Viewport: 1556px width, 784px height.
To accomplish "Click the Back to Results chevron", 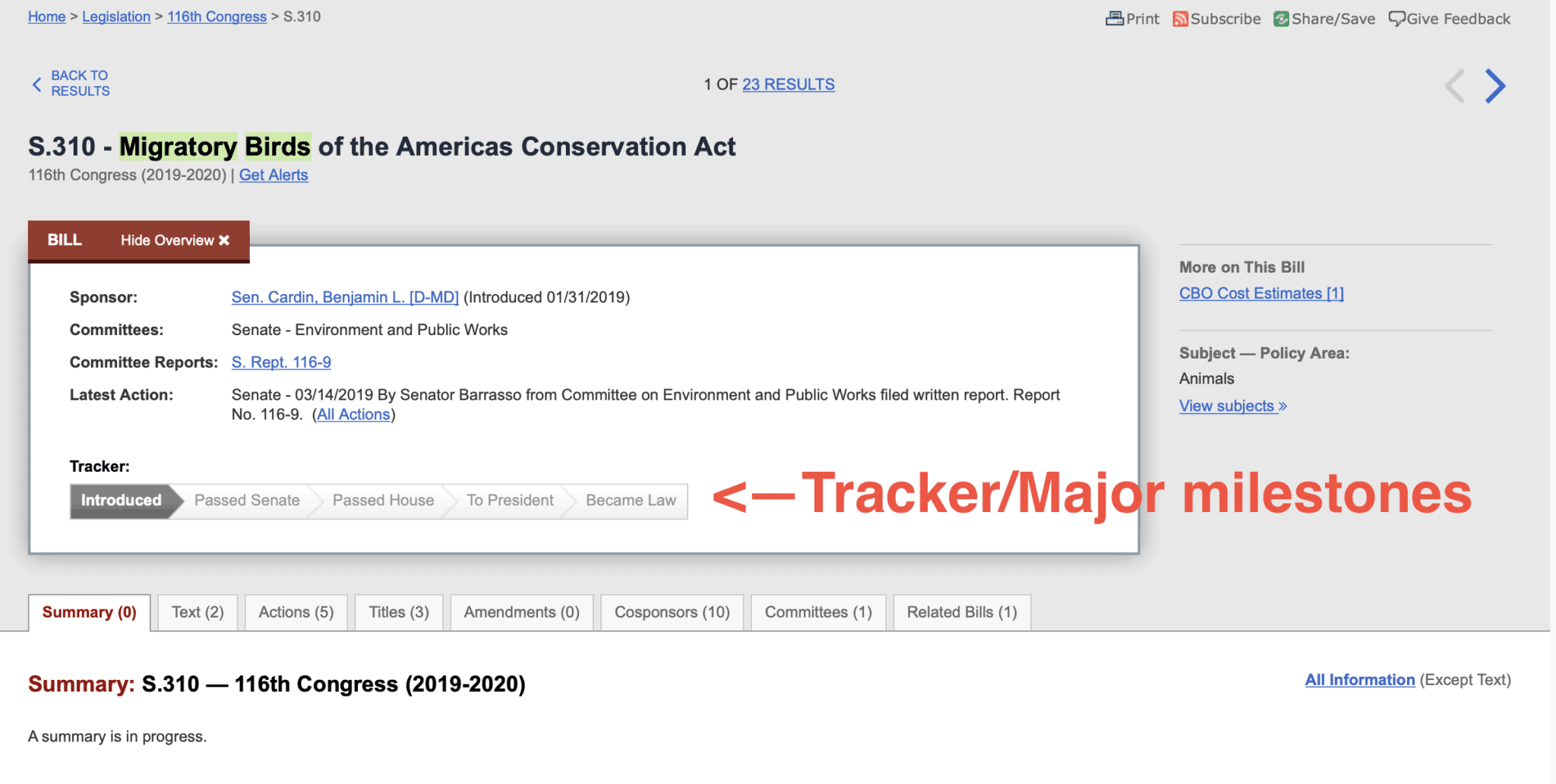I will [x=36, y=84].
